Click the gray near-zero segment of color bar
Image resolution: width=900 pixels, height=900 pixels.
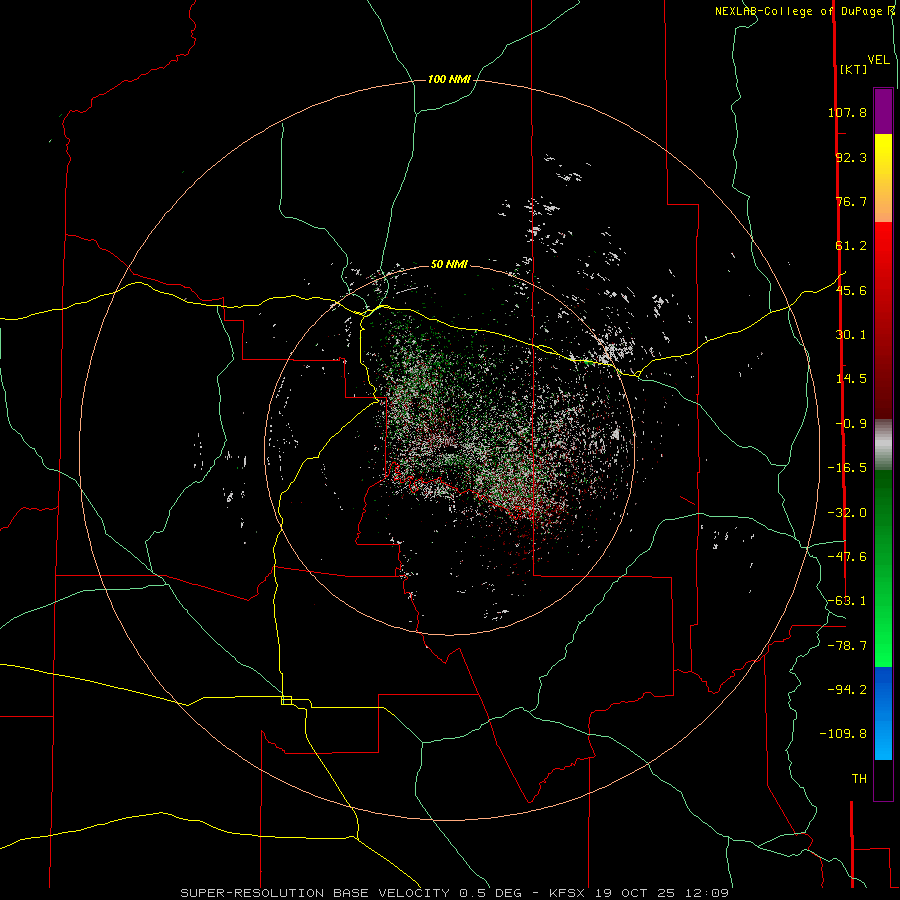point(883,445)
